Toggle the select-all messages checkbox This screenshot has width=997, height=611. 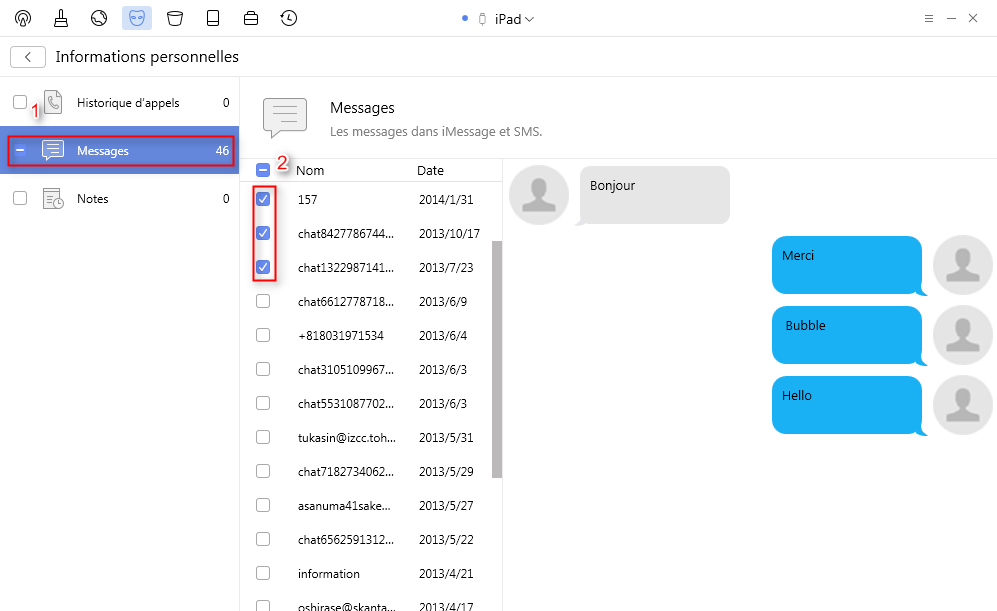pyautogui.click(x=263, y=170)
